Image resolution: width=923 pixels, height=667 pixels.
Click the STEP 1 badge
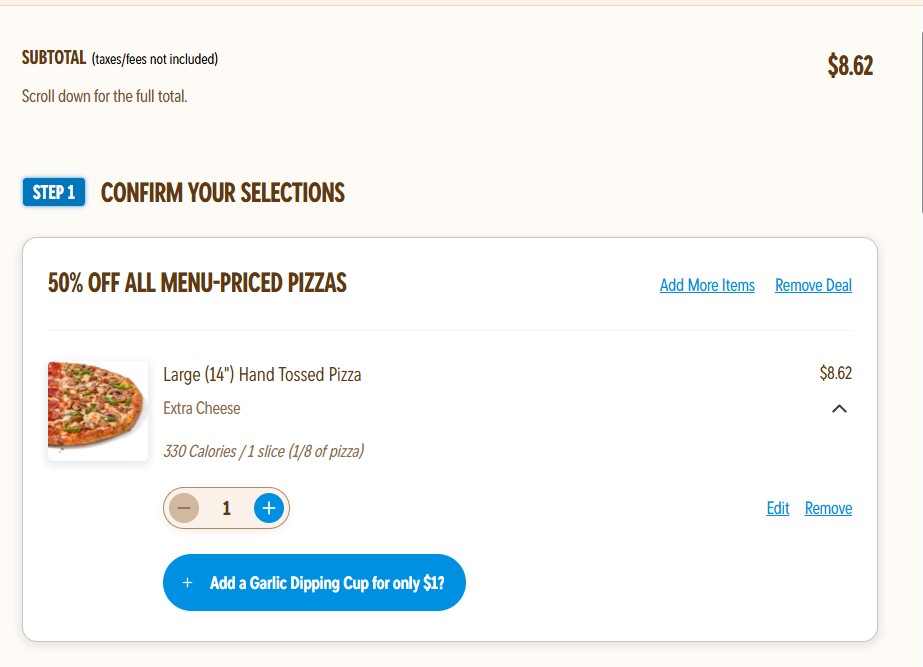[54, 192]
